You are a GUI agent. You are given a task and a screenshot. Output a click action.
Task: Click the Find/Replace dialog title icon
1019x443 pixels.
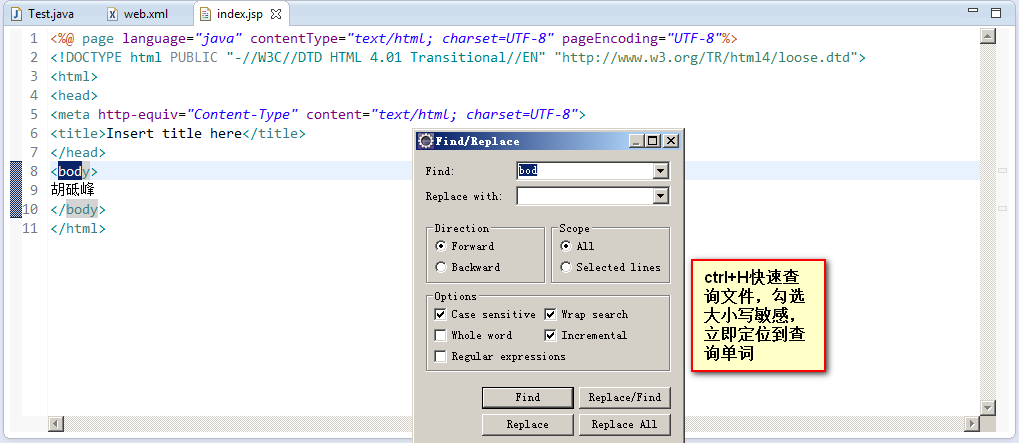pos(425,141)
